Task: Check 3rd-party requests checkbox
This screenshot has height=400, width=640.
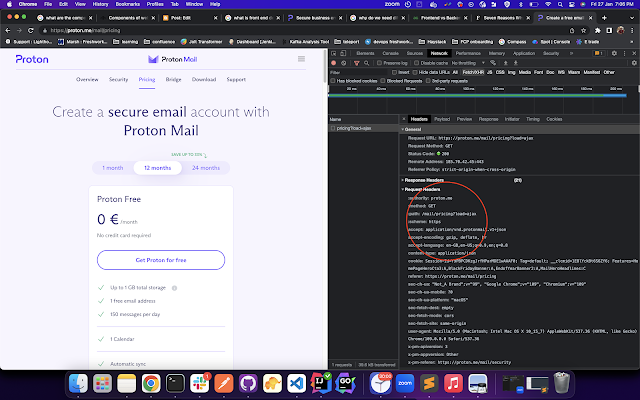Action: click(x=428, y=81)
